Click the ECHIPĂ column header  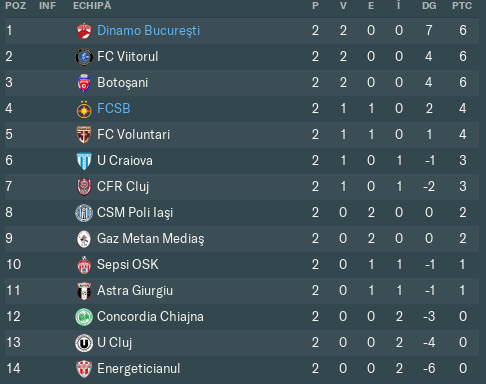(92, 5)
